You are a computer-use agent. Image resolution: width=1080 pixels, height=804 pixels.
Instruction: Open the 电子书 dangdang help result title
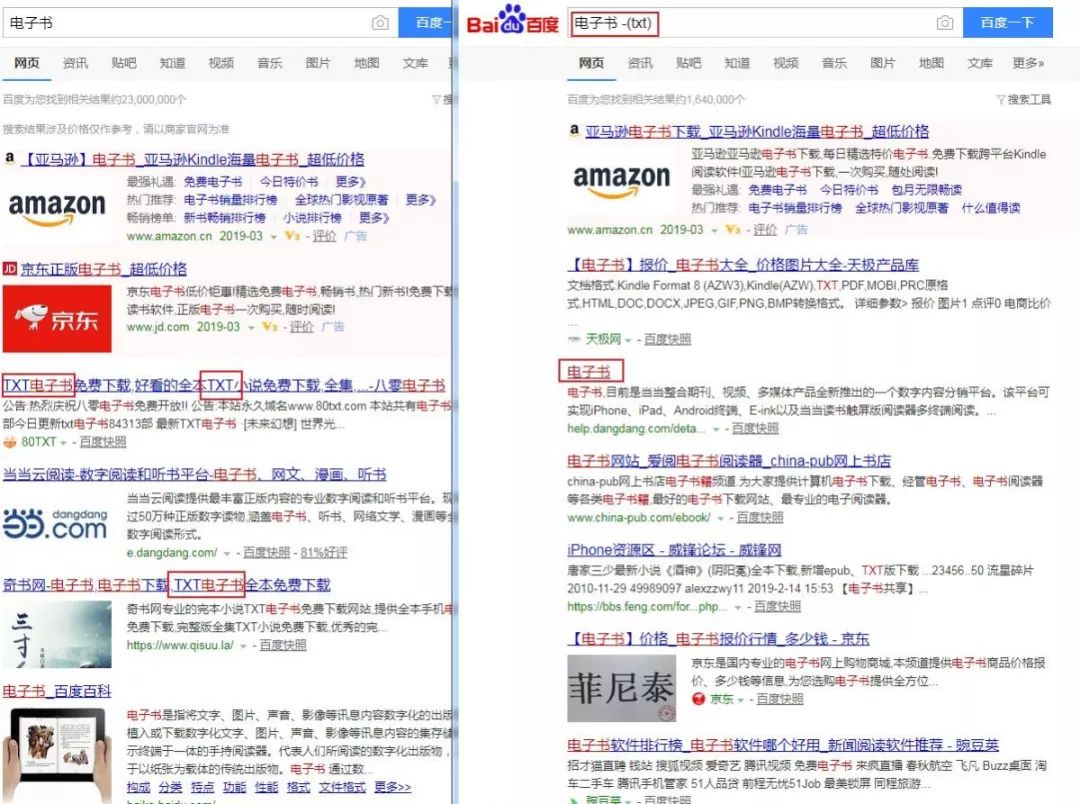[x=588, y=372]
